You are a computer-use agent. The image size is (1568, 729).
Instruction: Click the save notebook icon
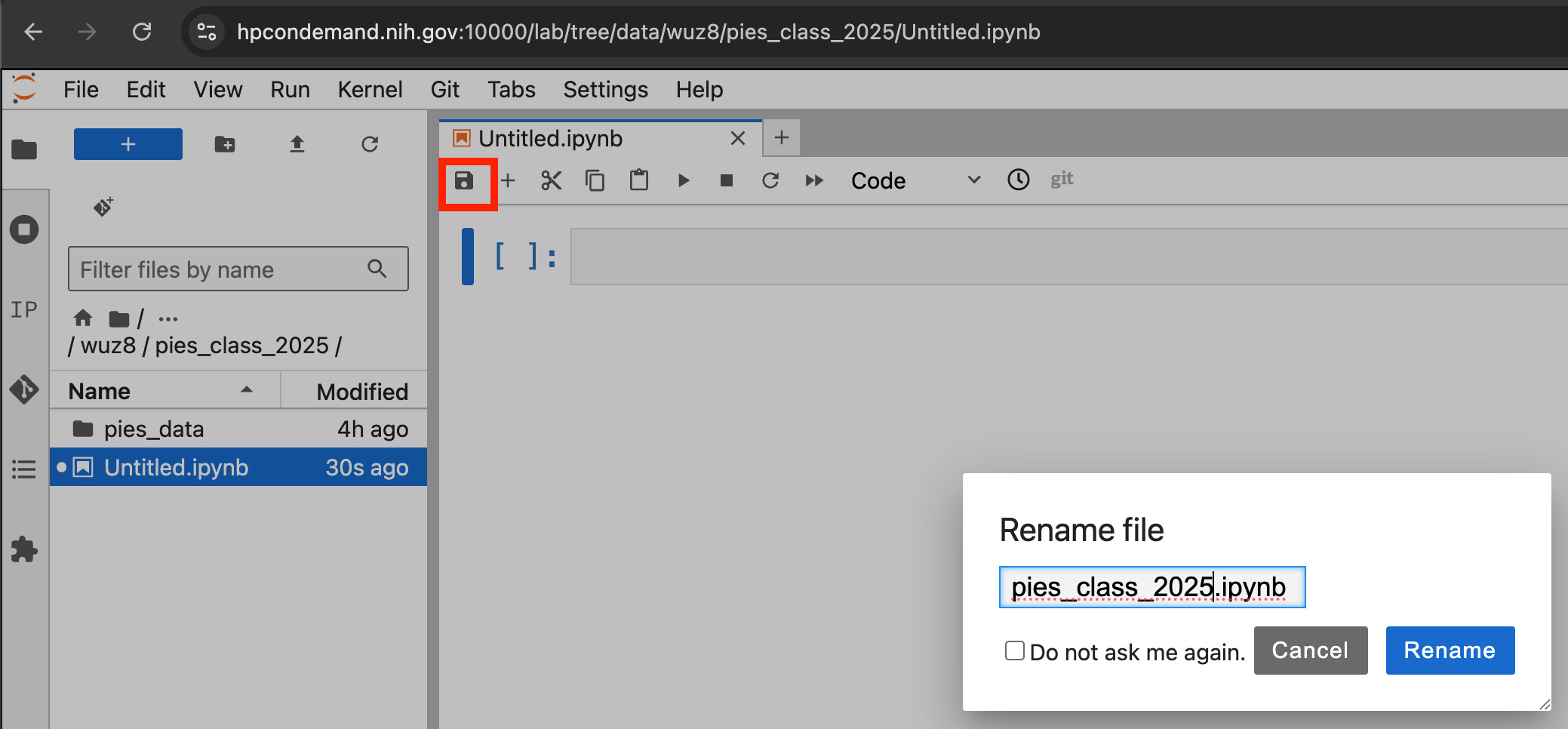(x=464, y=181)
